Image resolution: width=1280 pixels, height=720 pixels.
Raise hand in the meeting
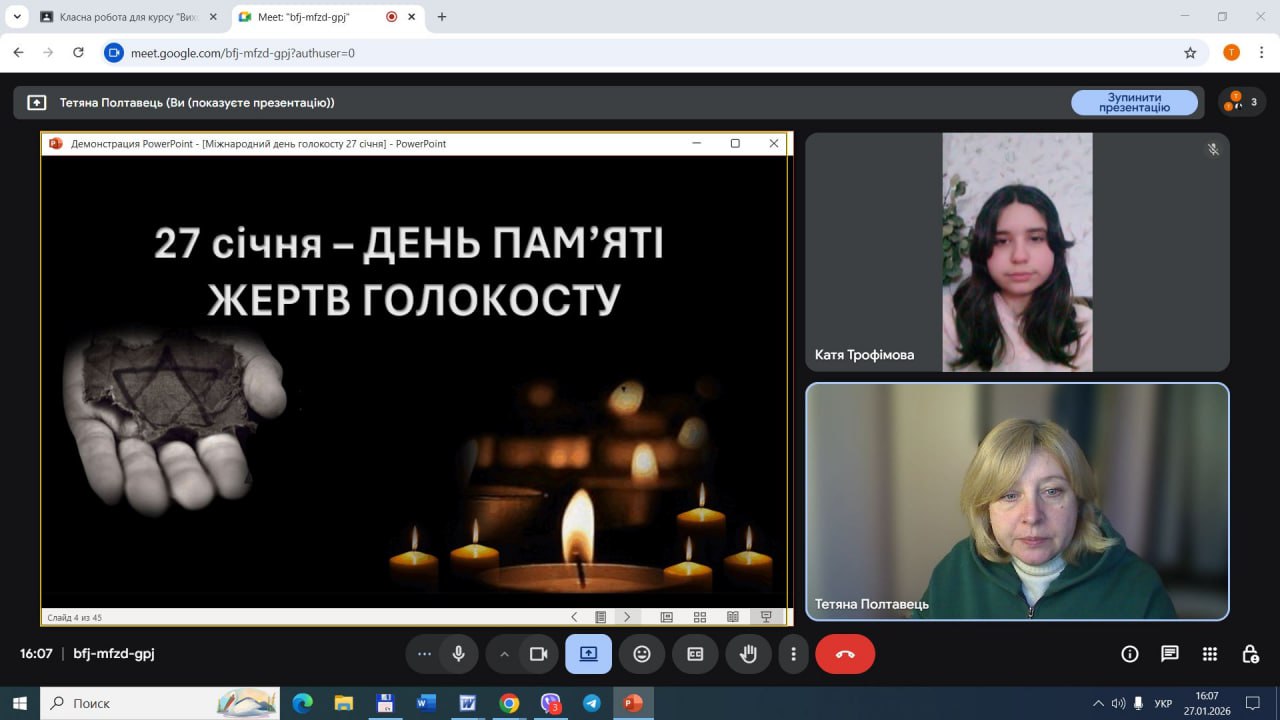748,654
